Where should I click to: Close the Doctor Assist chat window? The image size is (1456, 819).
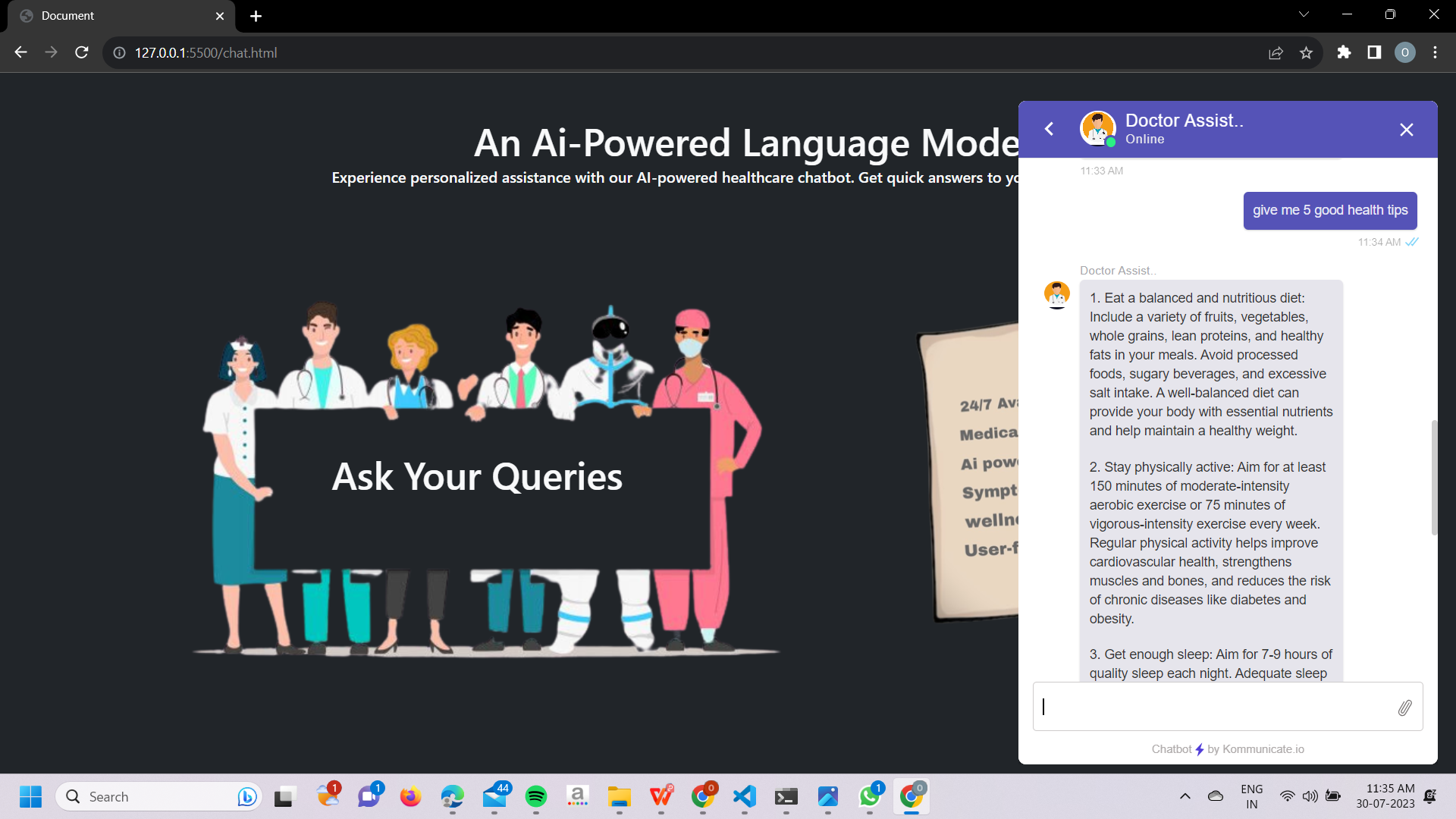(x=1407, y=129)
